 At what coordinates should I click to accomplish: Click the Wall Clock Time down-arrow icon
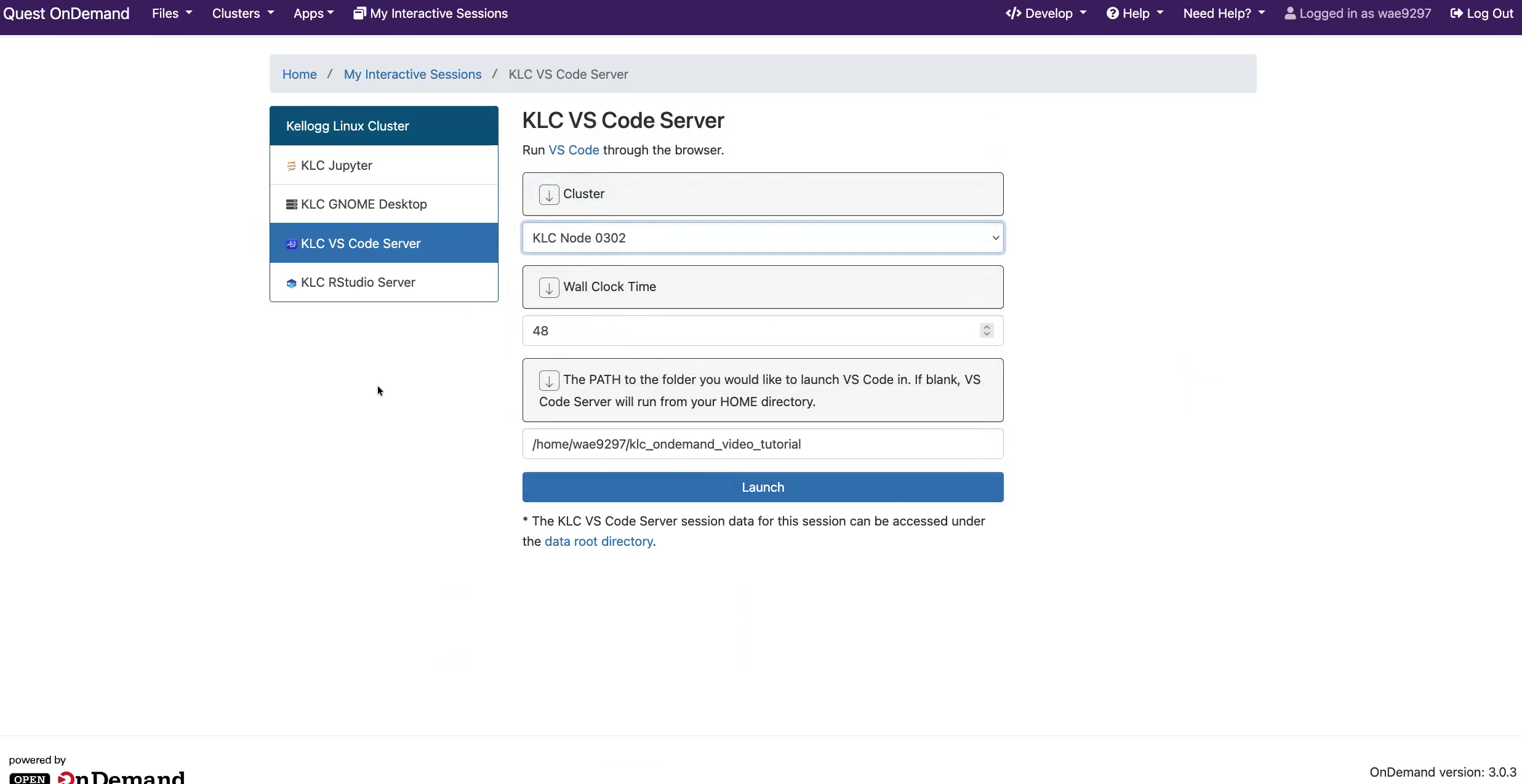tap(549, 287)
